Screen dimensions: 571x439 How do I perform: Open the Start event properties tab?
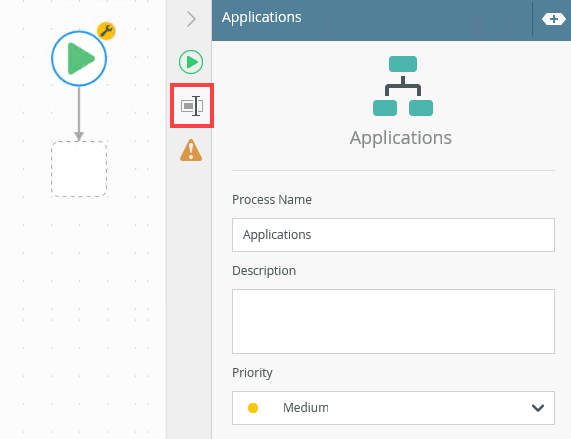click(x=191, y=62)
